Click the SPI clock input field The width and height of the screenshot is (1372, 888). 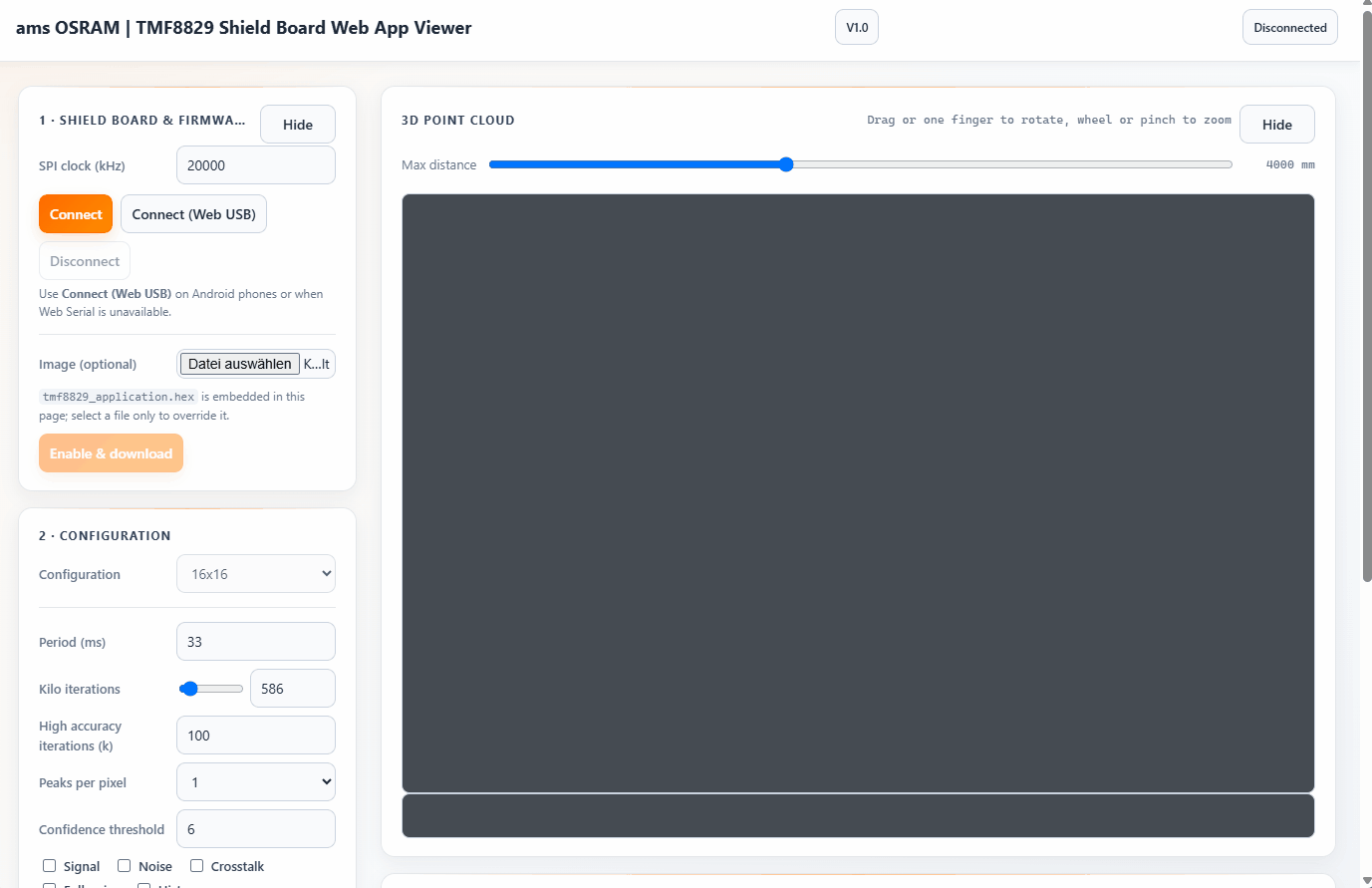pos(256,165)
